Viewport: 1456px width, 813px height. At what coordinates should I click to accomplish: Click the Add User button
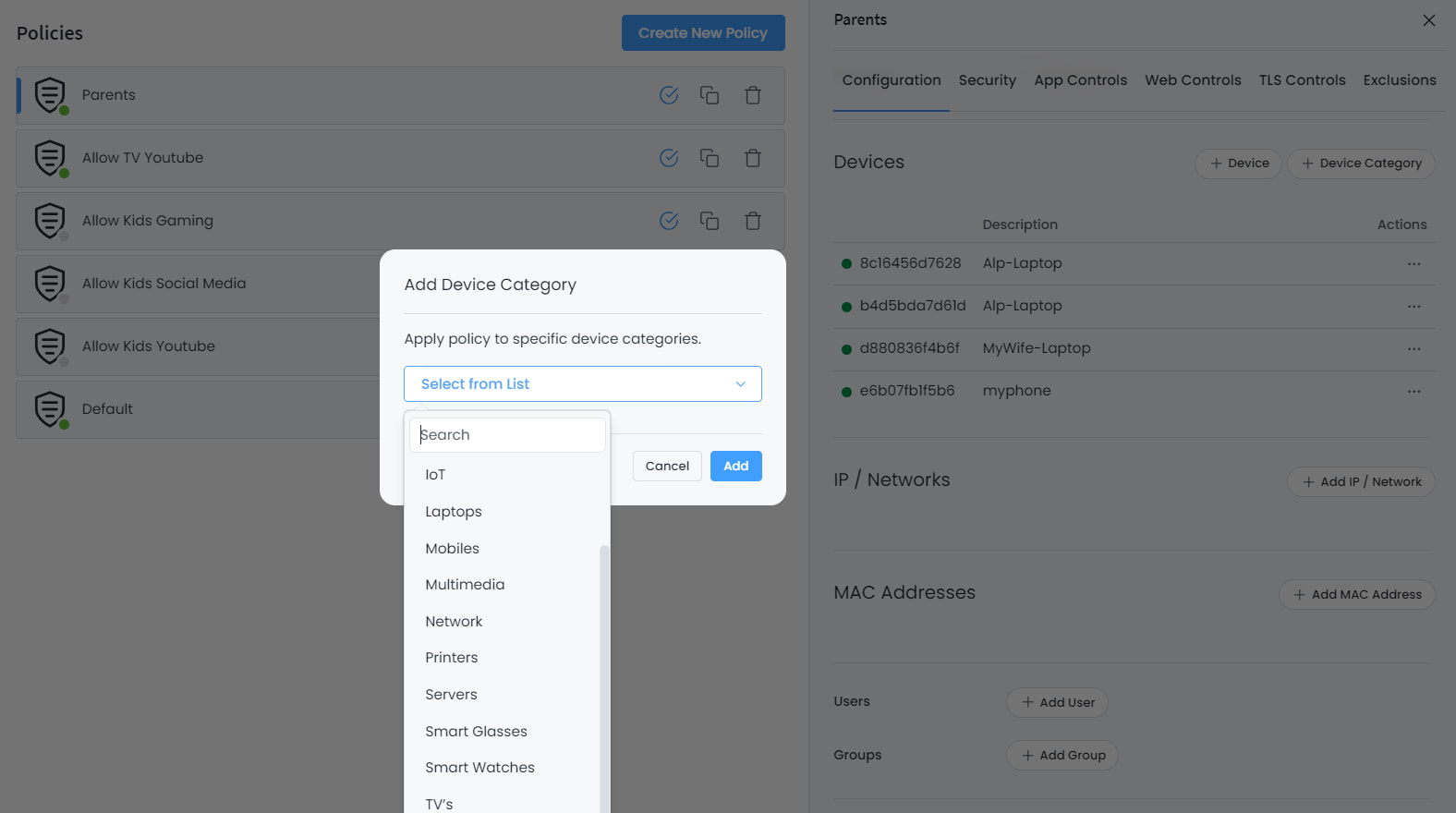(x=1057, y=703)
